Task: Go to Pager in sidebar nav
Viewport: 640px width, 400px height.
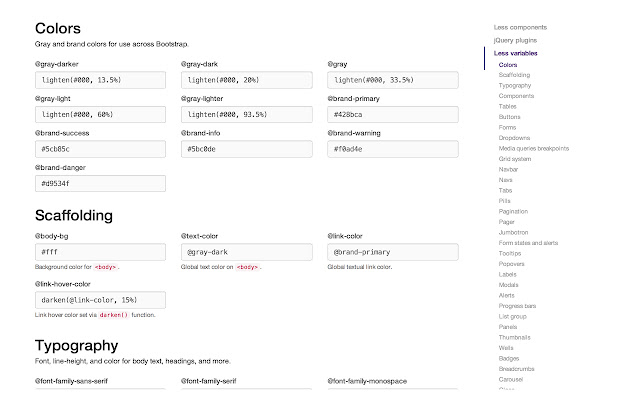Action: tap(507, 222)
